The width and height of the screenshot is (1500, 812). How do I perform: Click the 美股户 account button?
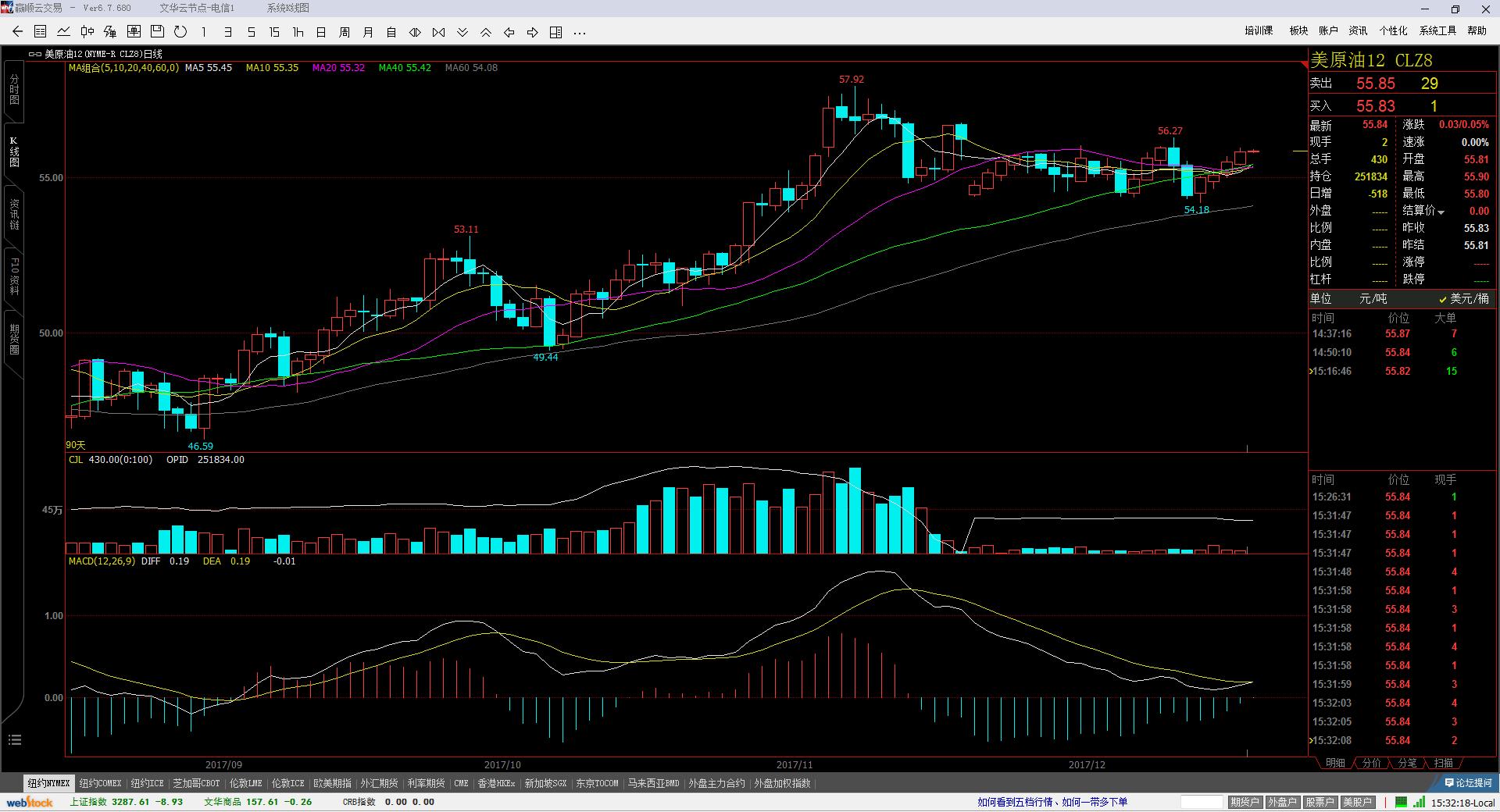click(x=1357, y=802)
